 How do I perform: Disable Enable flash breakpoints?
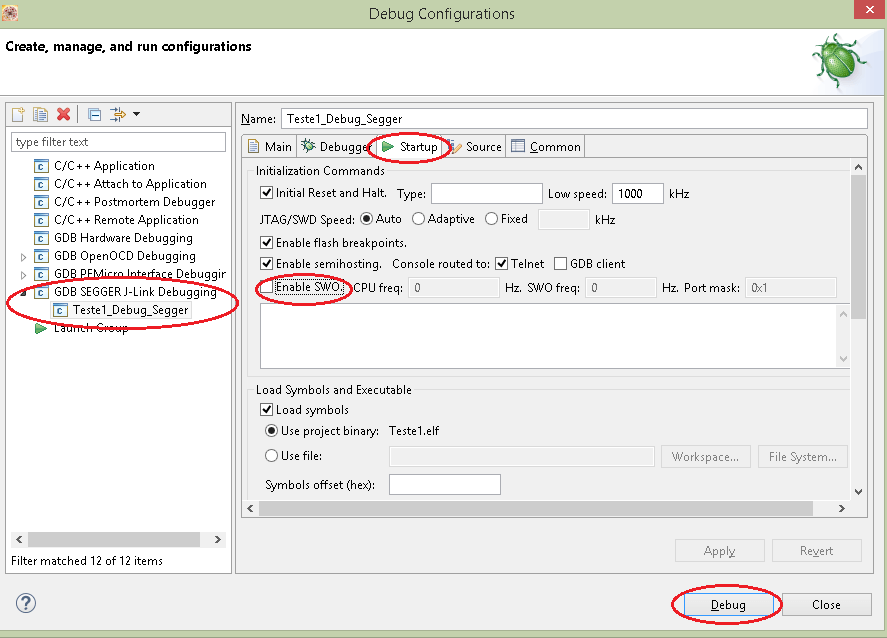[x=265, y=242]
